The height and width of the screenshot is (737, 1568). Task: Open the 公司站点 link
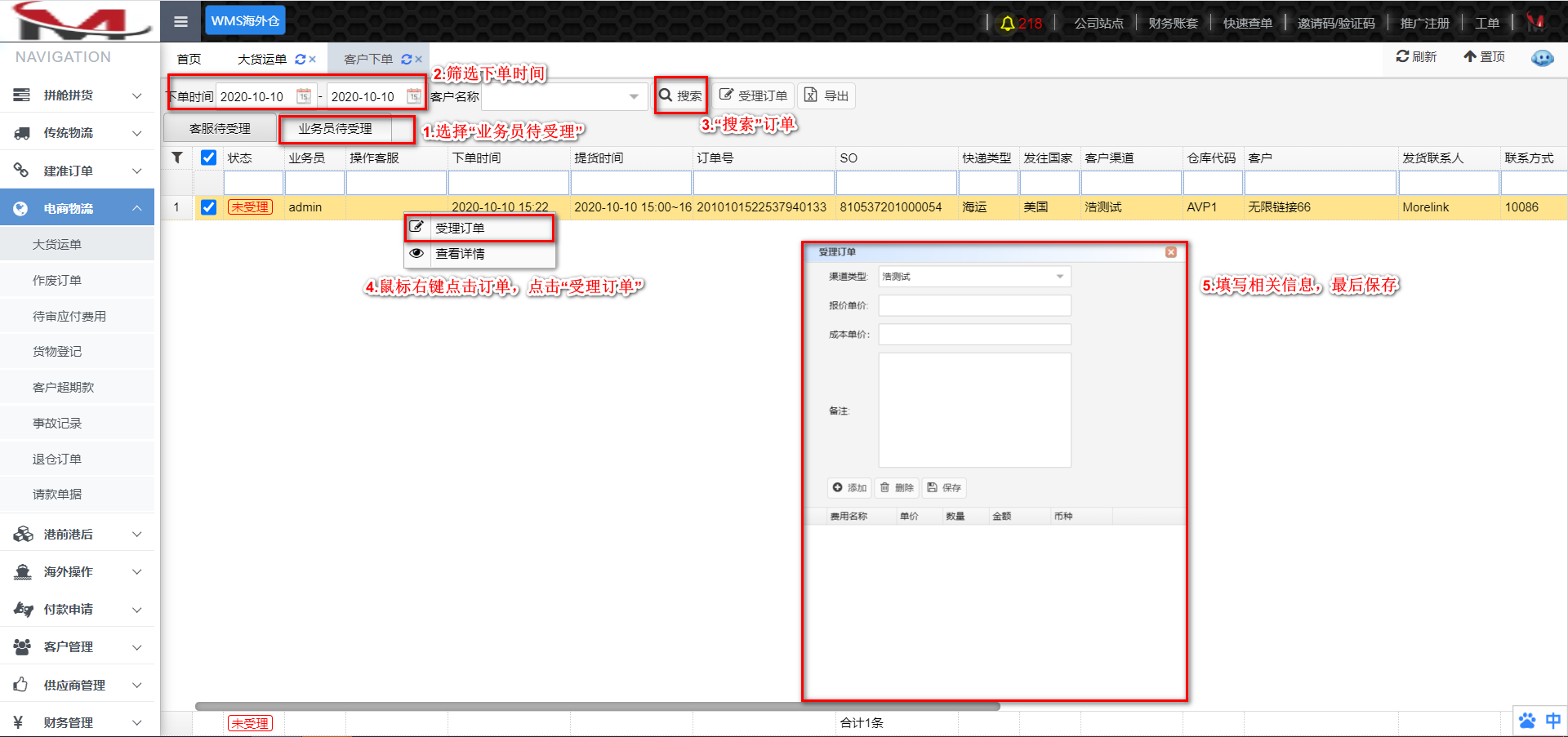coord(1098,23)
